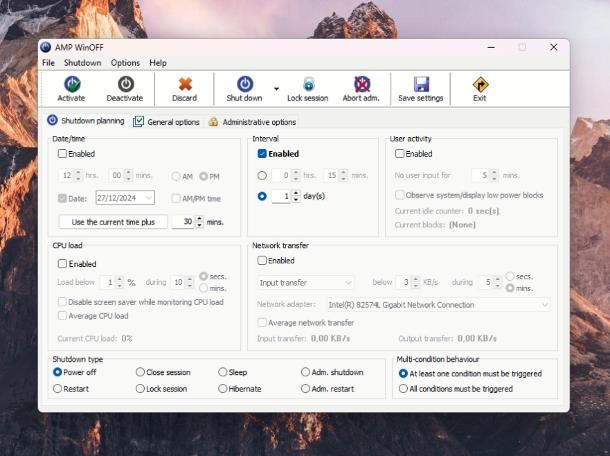Image resolution: width=610 pixels, height=456 pixels.
Task: Open the Options menu
Action: click(x=125, y=63)
